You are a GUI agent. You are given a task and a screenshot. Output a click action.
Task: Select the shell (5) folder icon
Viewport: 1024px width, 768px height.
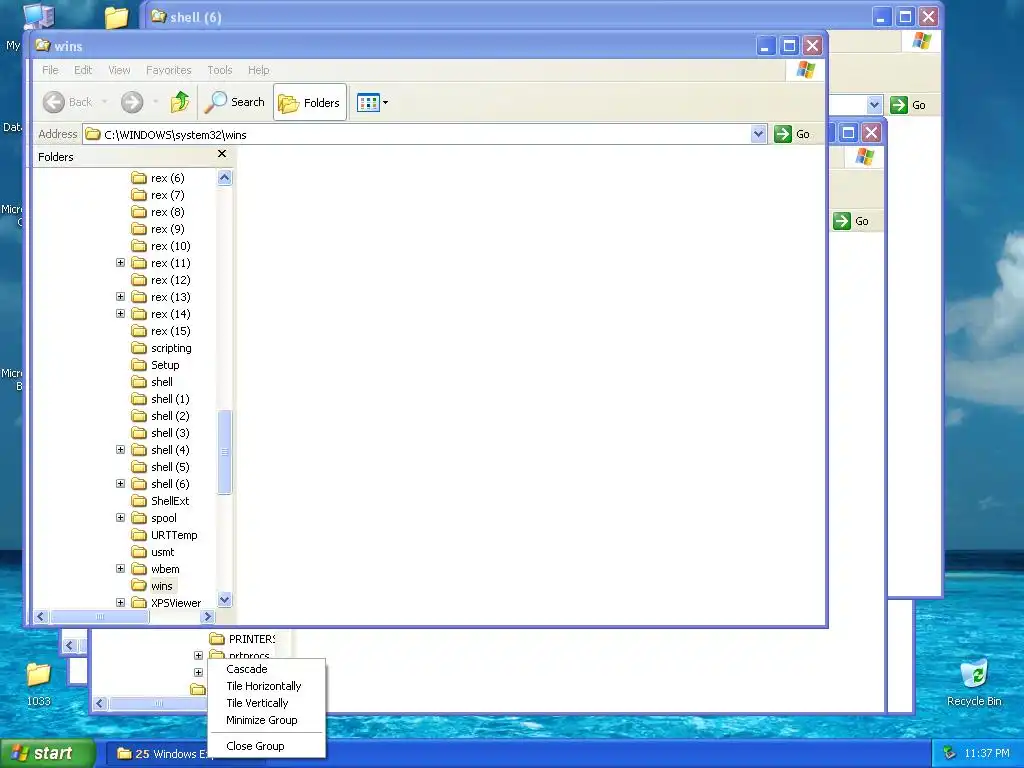(x=138, y=466)
